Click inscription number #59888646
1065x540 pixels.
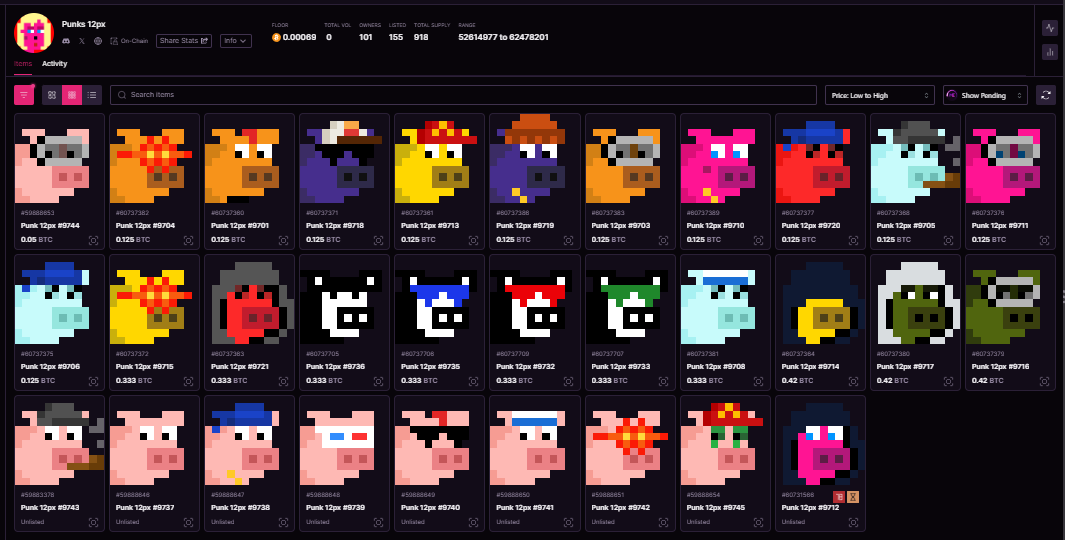(132, 495)
